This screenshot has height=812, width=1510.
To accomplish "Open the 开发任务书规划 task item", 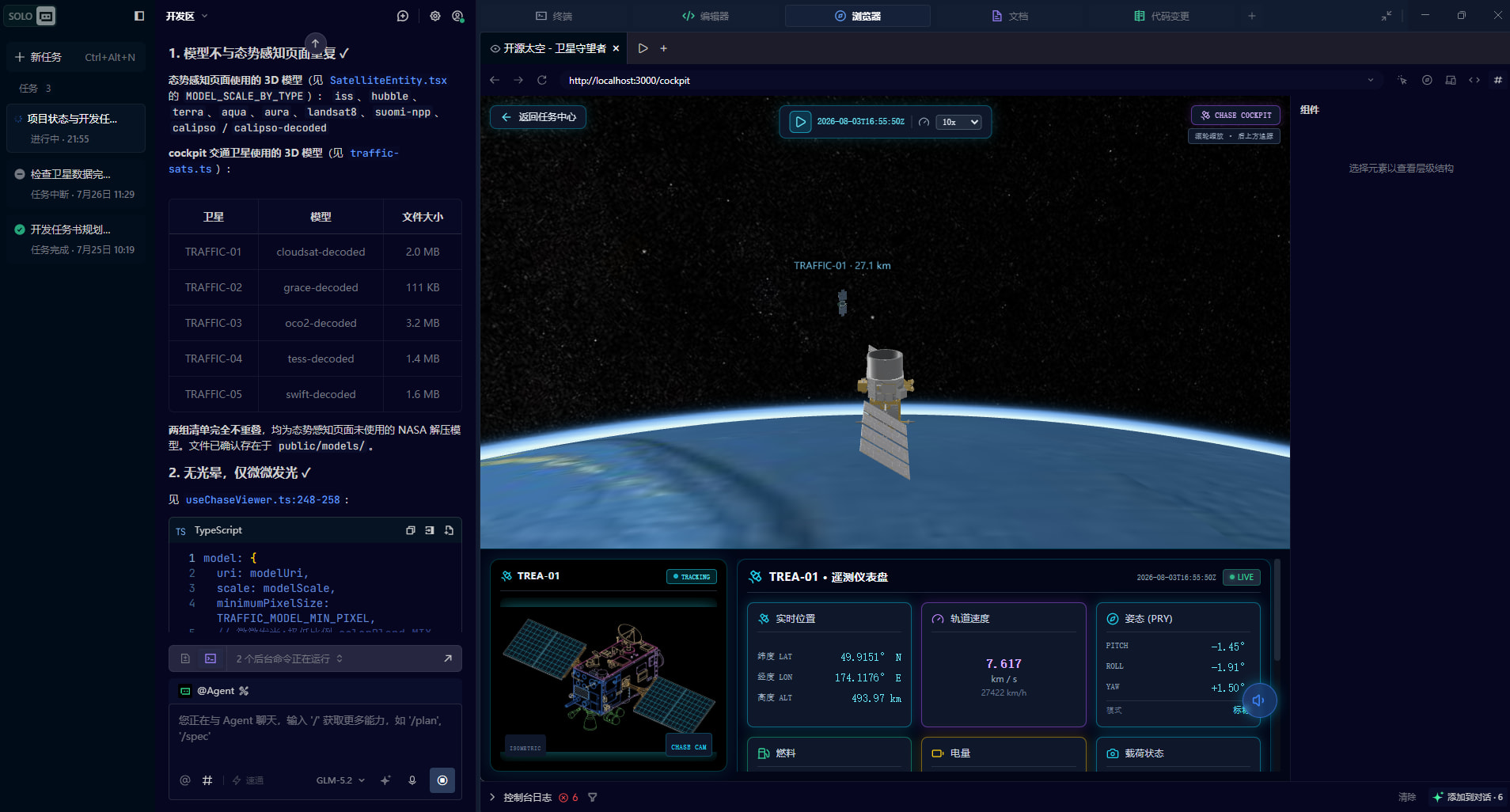I will [x=76, y=238].
